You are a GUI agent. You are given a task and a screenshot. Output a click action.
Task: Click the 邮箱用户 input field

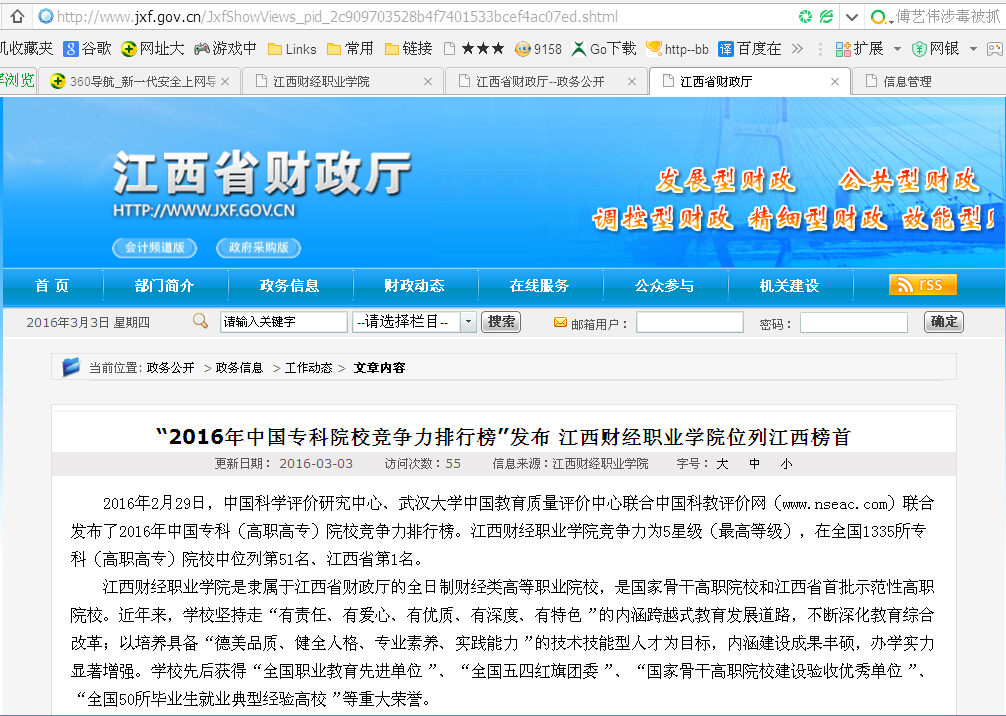(689, 322)
